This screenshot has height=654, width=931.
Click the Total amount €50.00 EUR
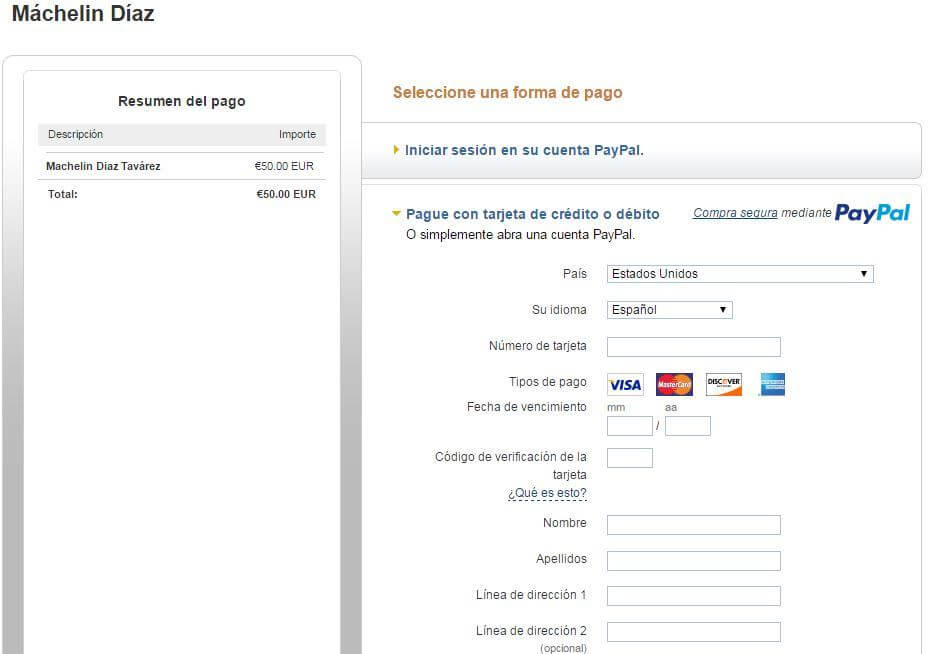pyautogui.click(x=286, y=194)
